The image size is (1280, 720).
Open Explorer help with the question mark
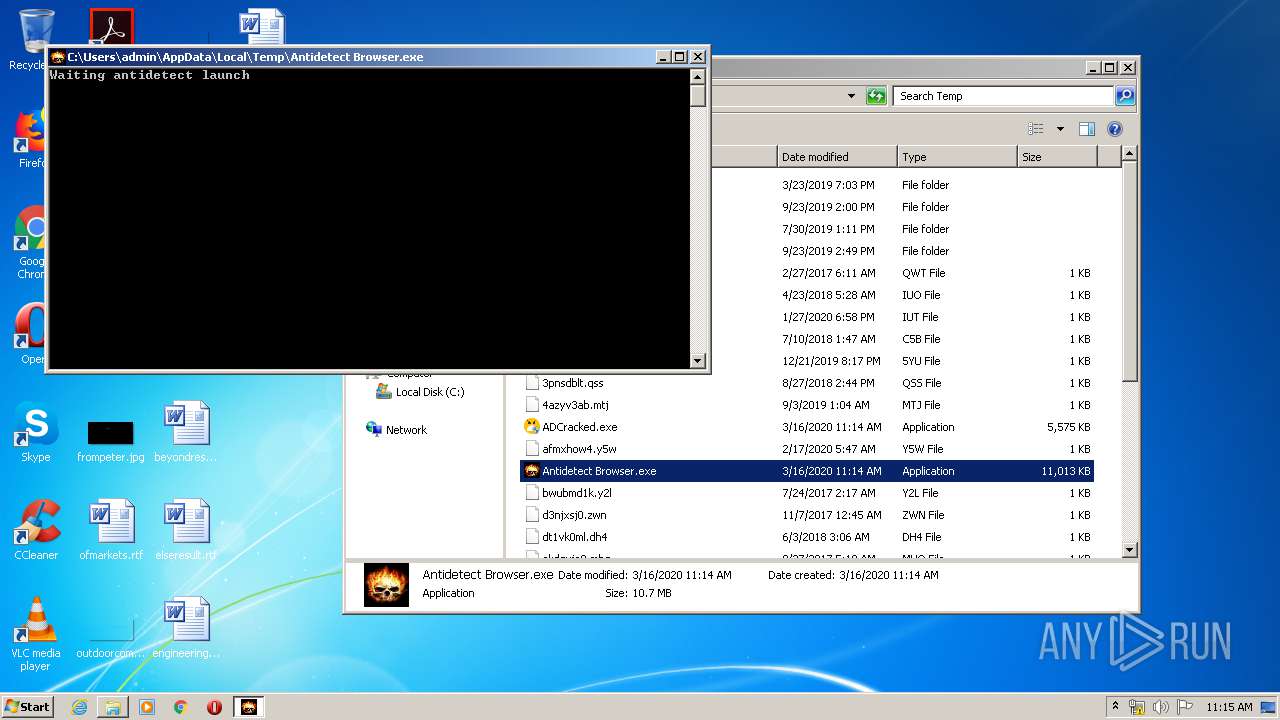click(x=1115, y=129)
